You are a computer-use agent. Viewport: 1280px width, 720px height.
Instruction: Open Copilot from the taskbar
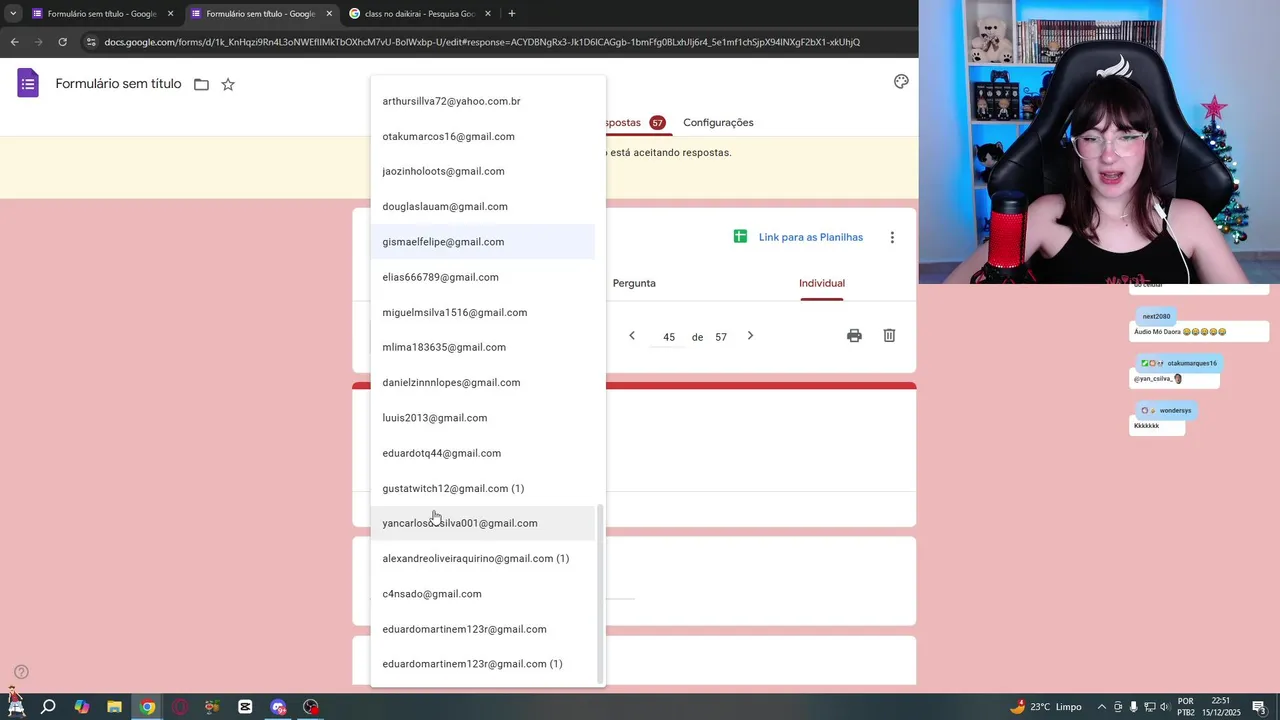pos(82,707)
